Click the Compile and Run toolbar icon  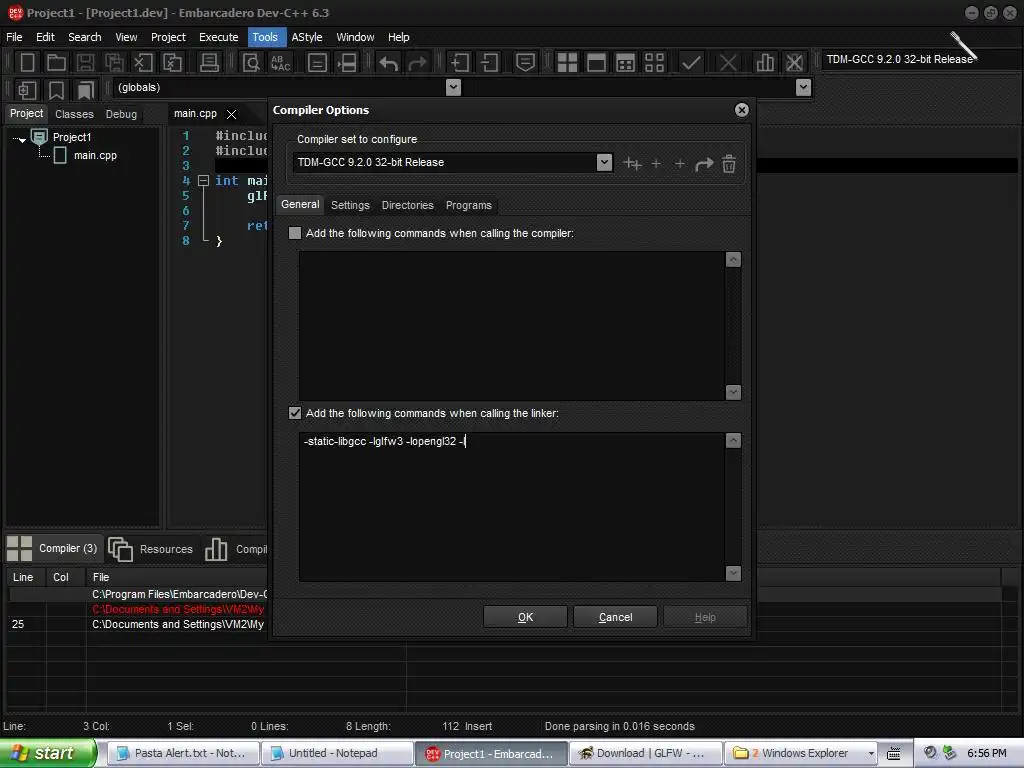(625, 63)
